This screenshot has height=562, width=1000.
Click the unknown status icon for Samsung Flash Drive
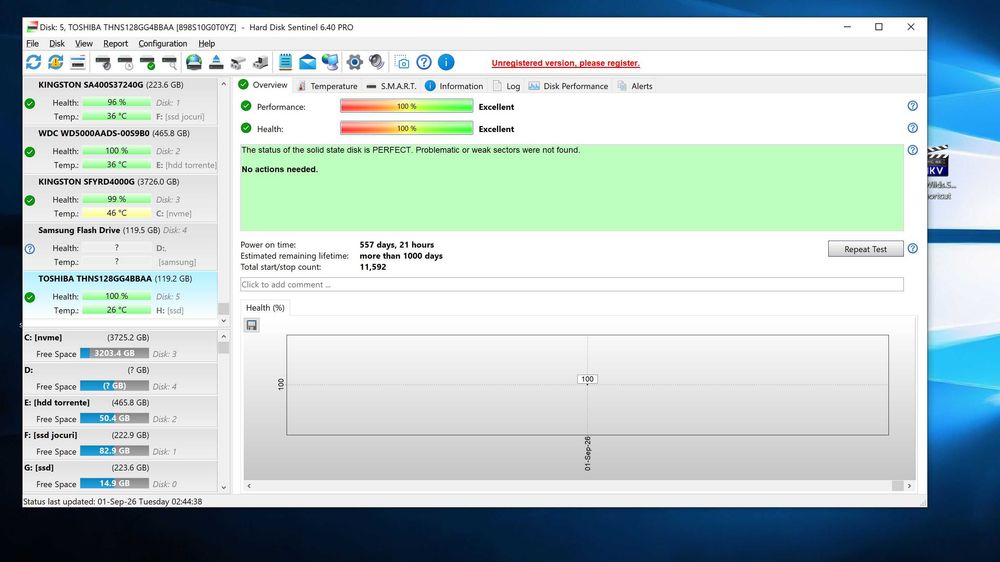tap(30, 249)
